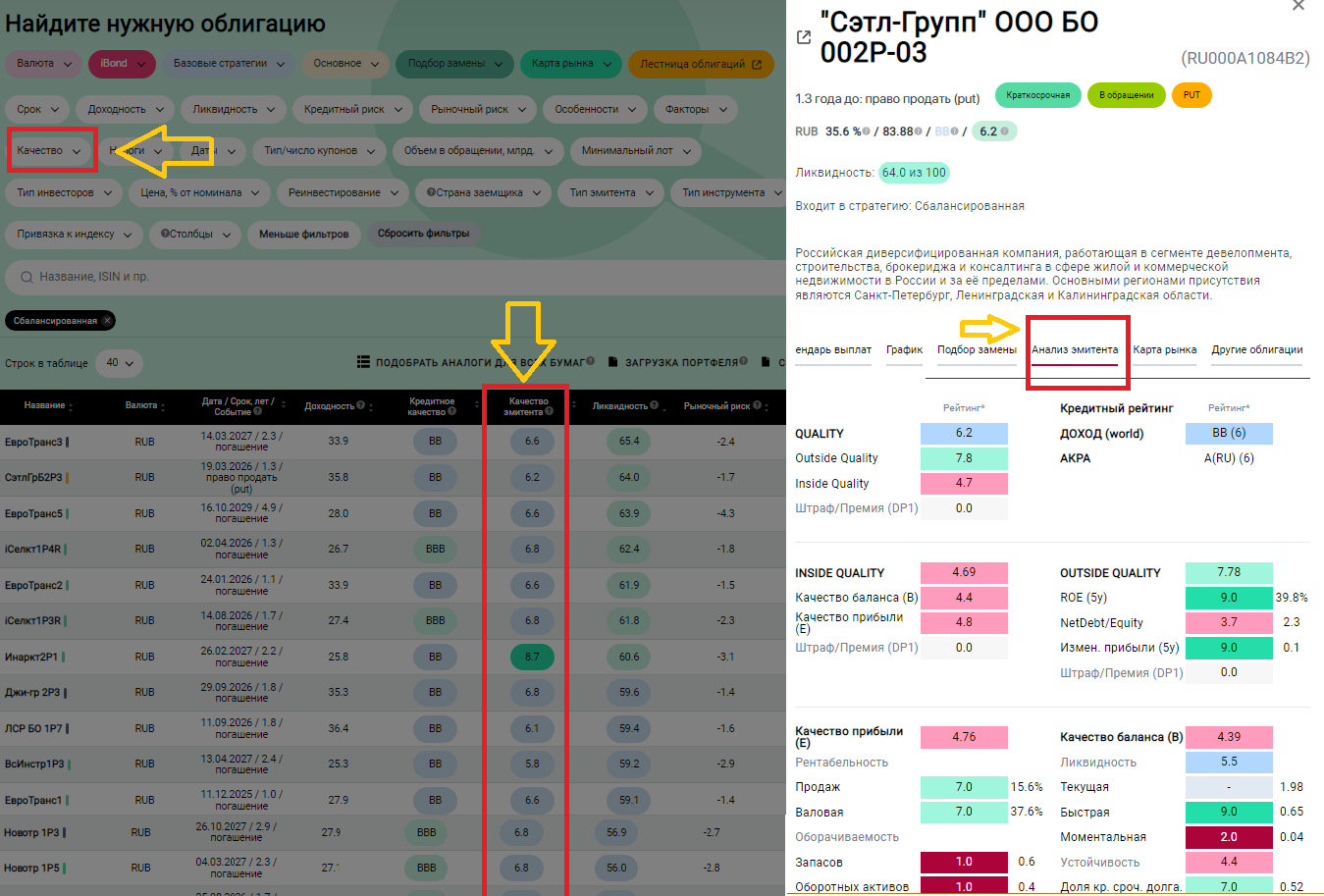Click the Меньше фильтров button
The width and height of the screenshot is (1324, 896).
point(303,234)
